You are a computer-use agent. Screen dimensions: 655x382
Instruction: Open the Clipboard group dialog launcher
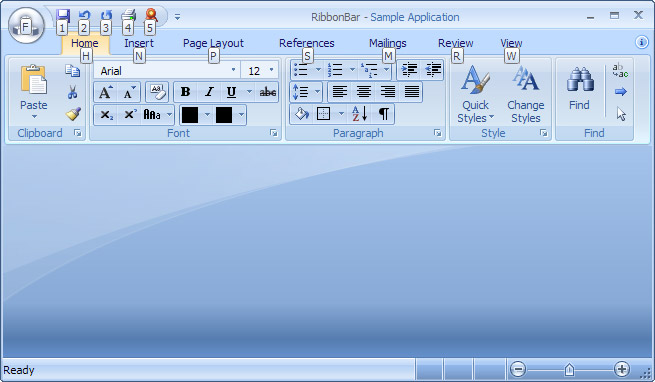pyautogui.click(x=78, y=133)
